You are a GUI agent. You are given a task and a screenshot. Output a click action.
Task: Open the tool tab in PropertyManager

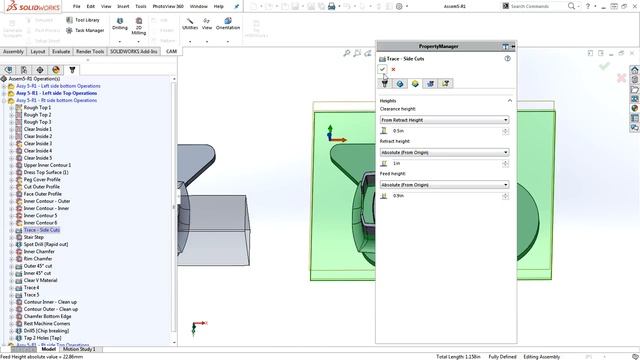tap(384, 84)
